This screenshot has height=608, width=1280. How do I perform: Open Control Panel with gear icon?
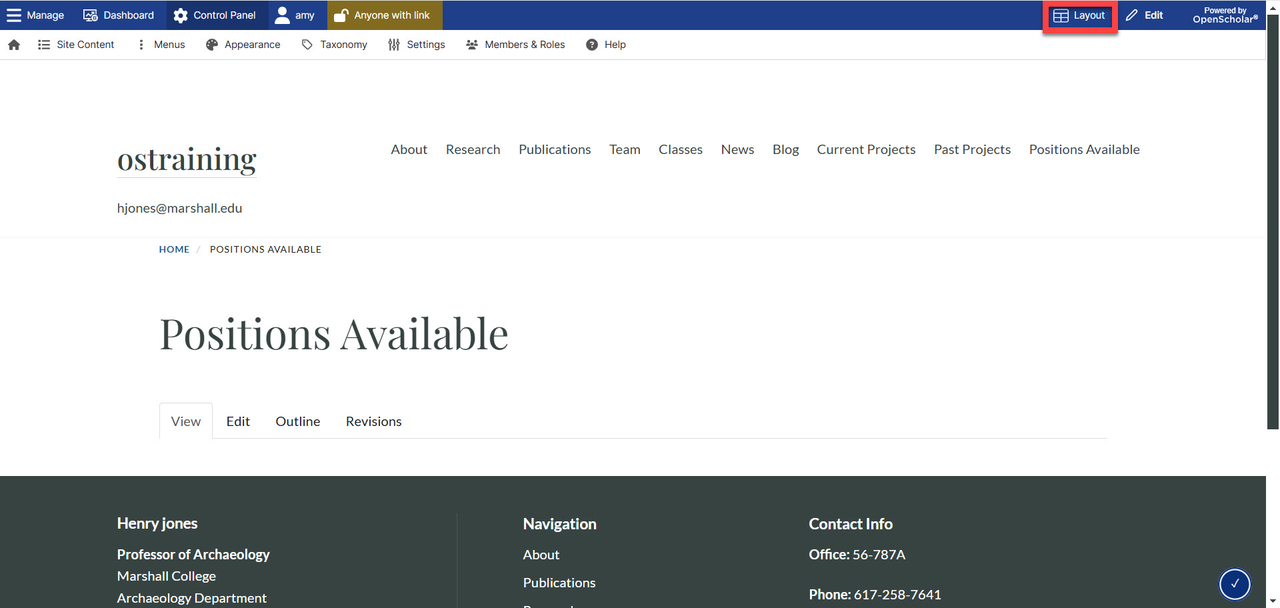[x=214, y=15]
